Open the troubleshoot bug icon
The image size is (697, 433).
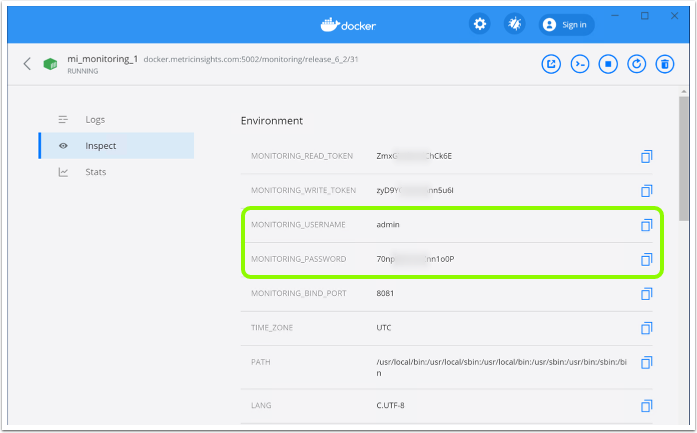514,24
